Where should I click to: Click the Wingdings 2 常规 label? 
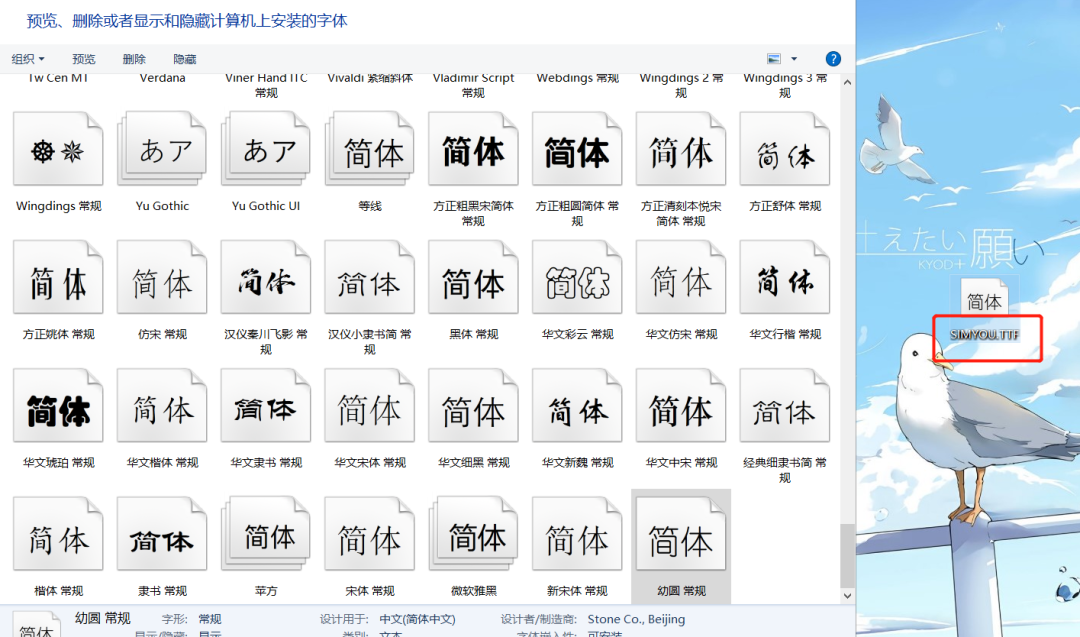click(681, 85)
